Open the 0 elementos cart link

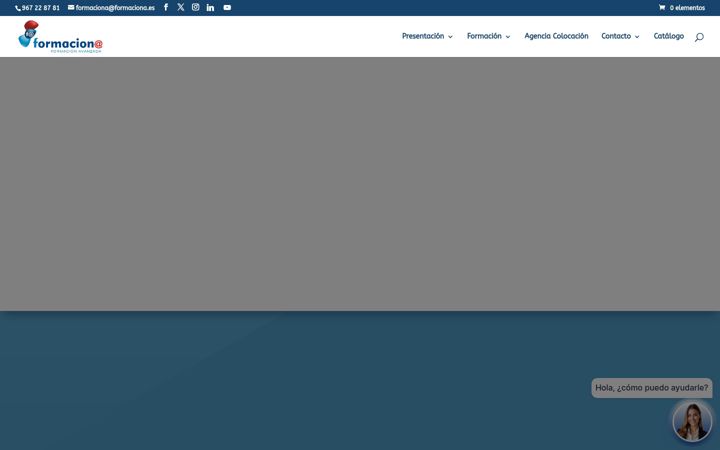pyautogui.click(x=682, y=8)
